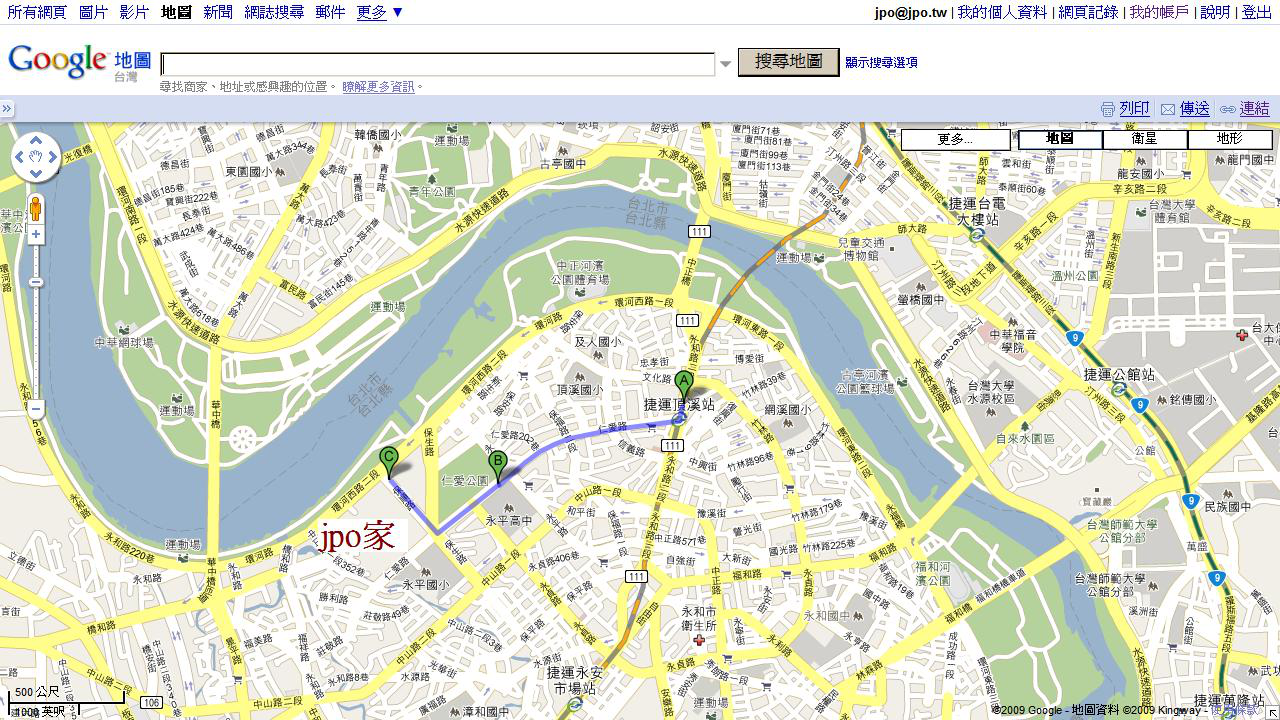Click the Google 地圖 logo
This screenshot has height=720, width=1280.
click(x=79, y=61)
